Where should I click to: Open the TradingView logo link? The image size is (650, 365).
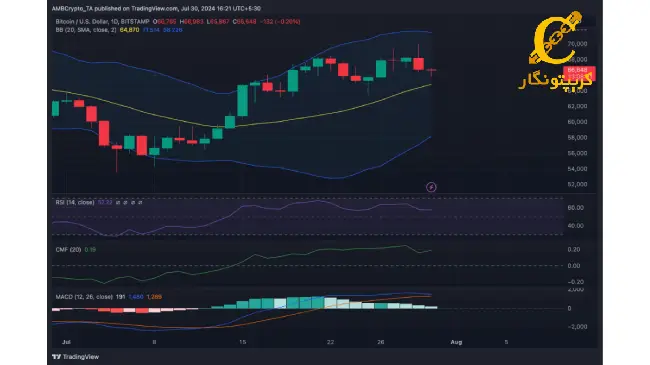pos(75,357)
